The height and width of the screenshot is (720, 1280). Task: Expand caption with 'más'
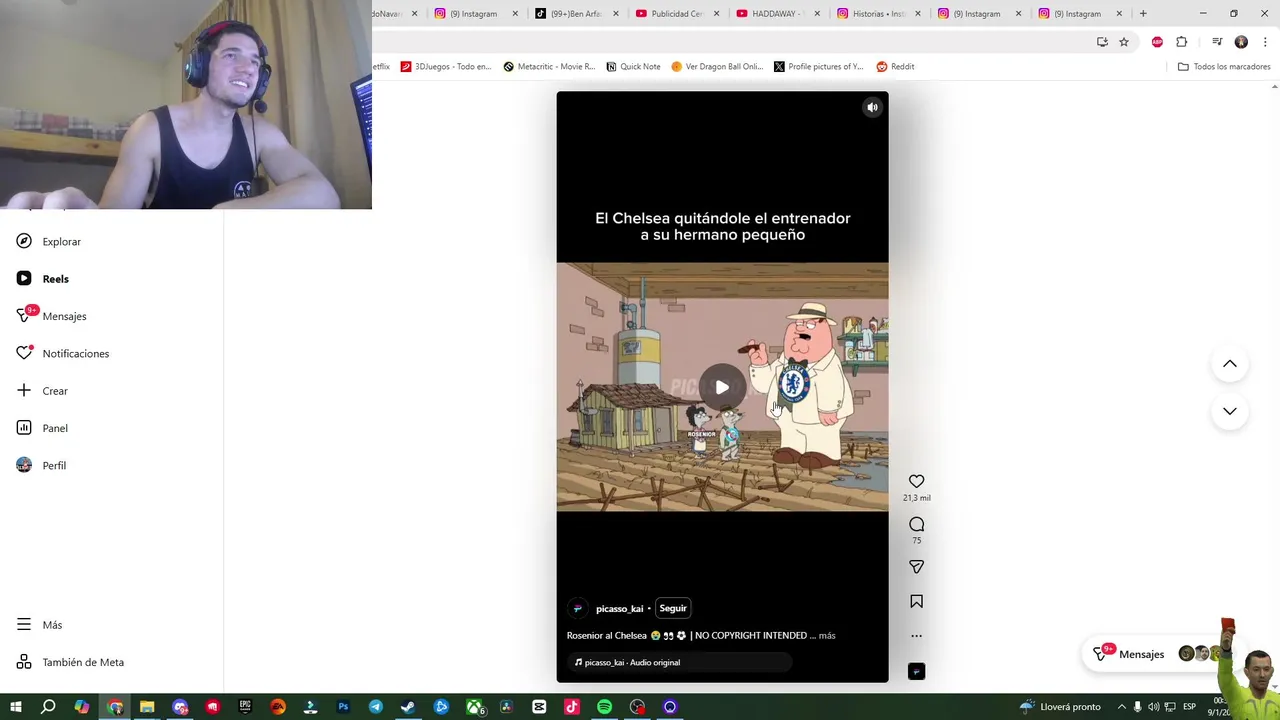(x=827, y=635)
